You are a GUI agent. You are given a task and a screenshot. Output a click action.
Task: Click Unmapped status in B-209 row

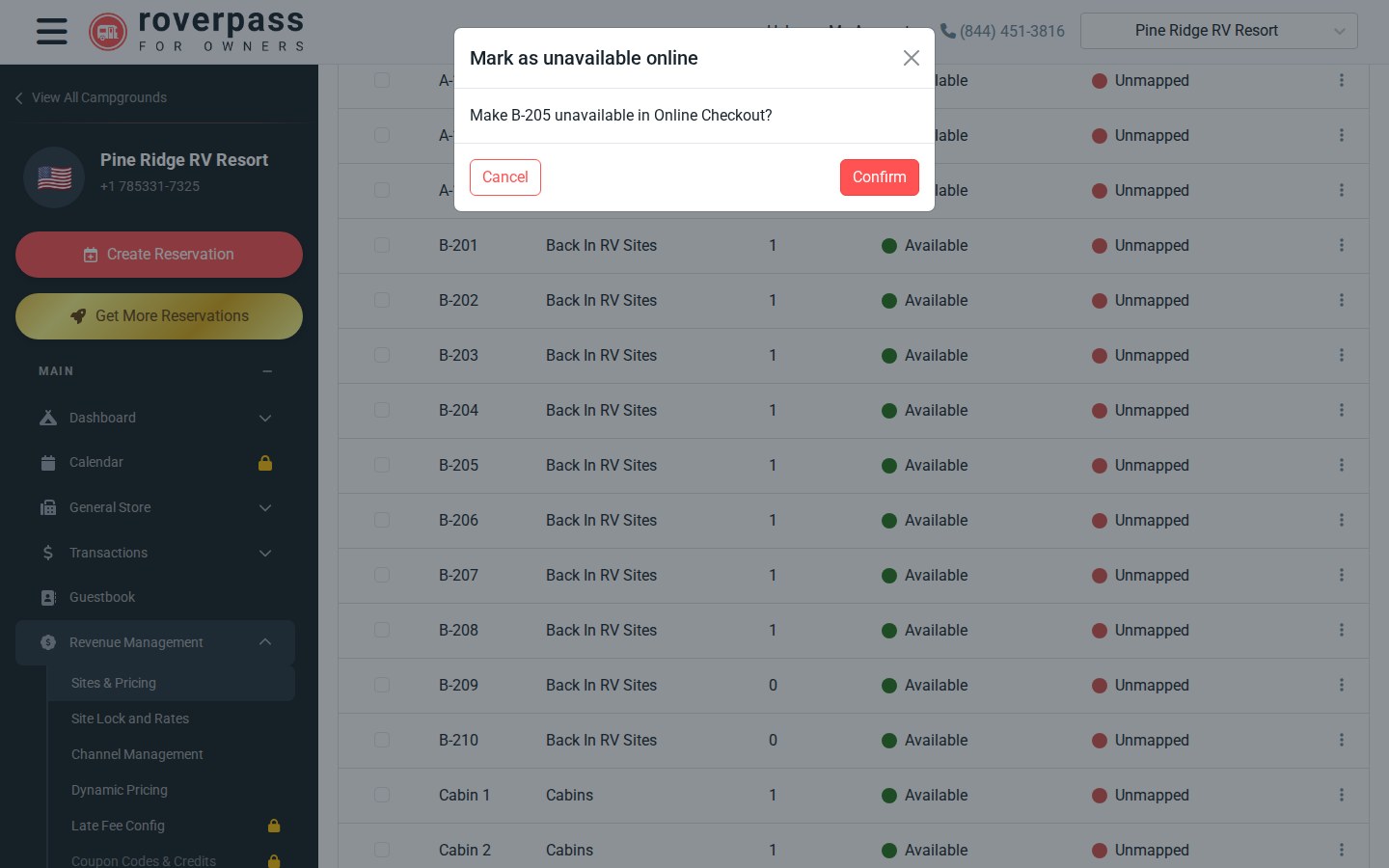point(1140,685)
